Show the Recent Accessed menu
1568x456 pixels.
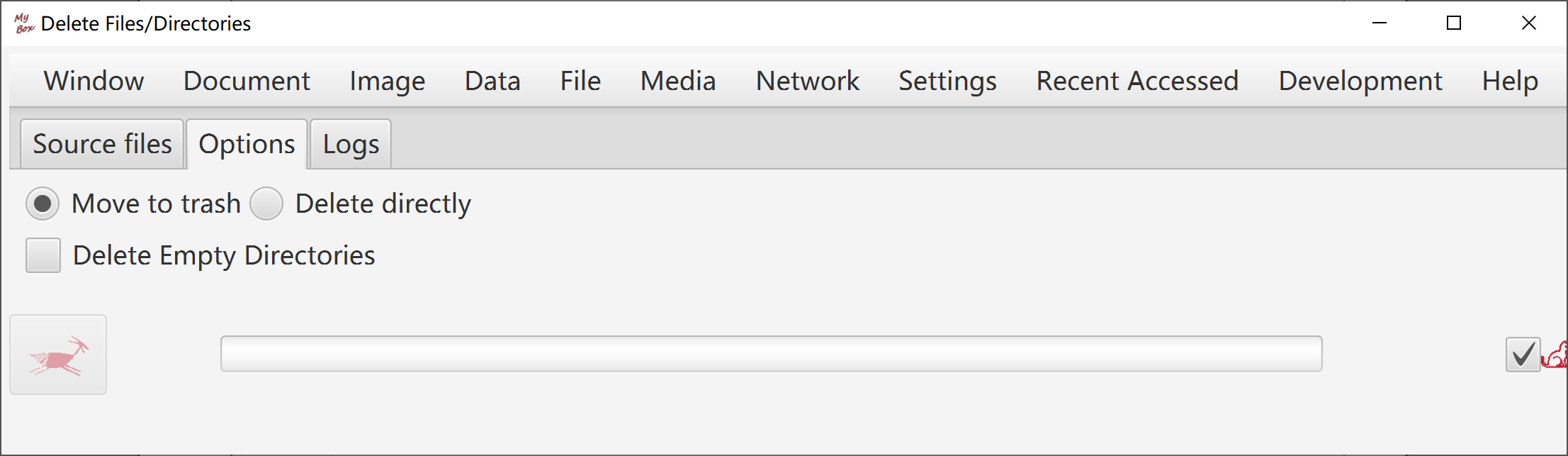(1137, 81)
